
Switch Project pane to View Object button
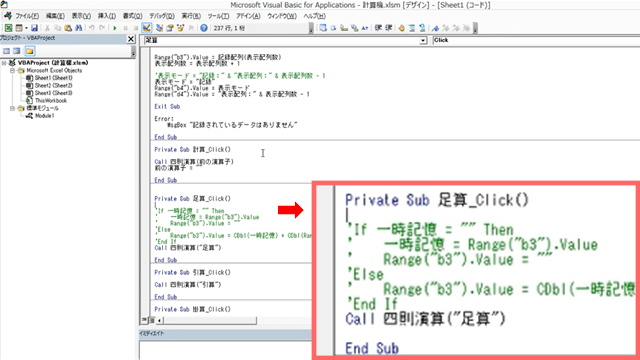click(x=17, y=51)
